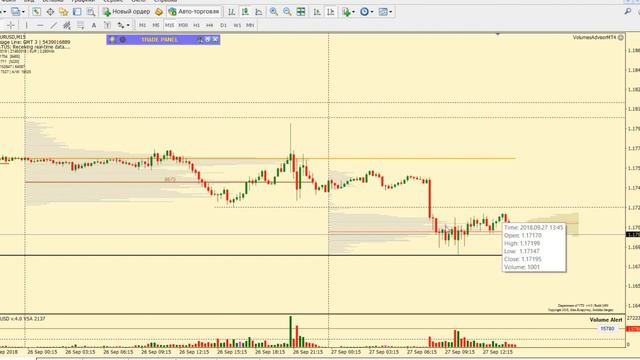Switch to H1 timeframe
The height and width of the screenshot is (360, 640).
coord(197,25)
